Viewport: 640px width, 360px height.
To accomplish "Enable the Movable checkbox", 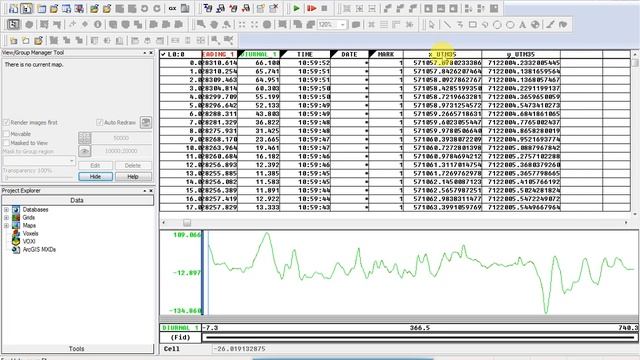I will point(6,134).
